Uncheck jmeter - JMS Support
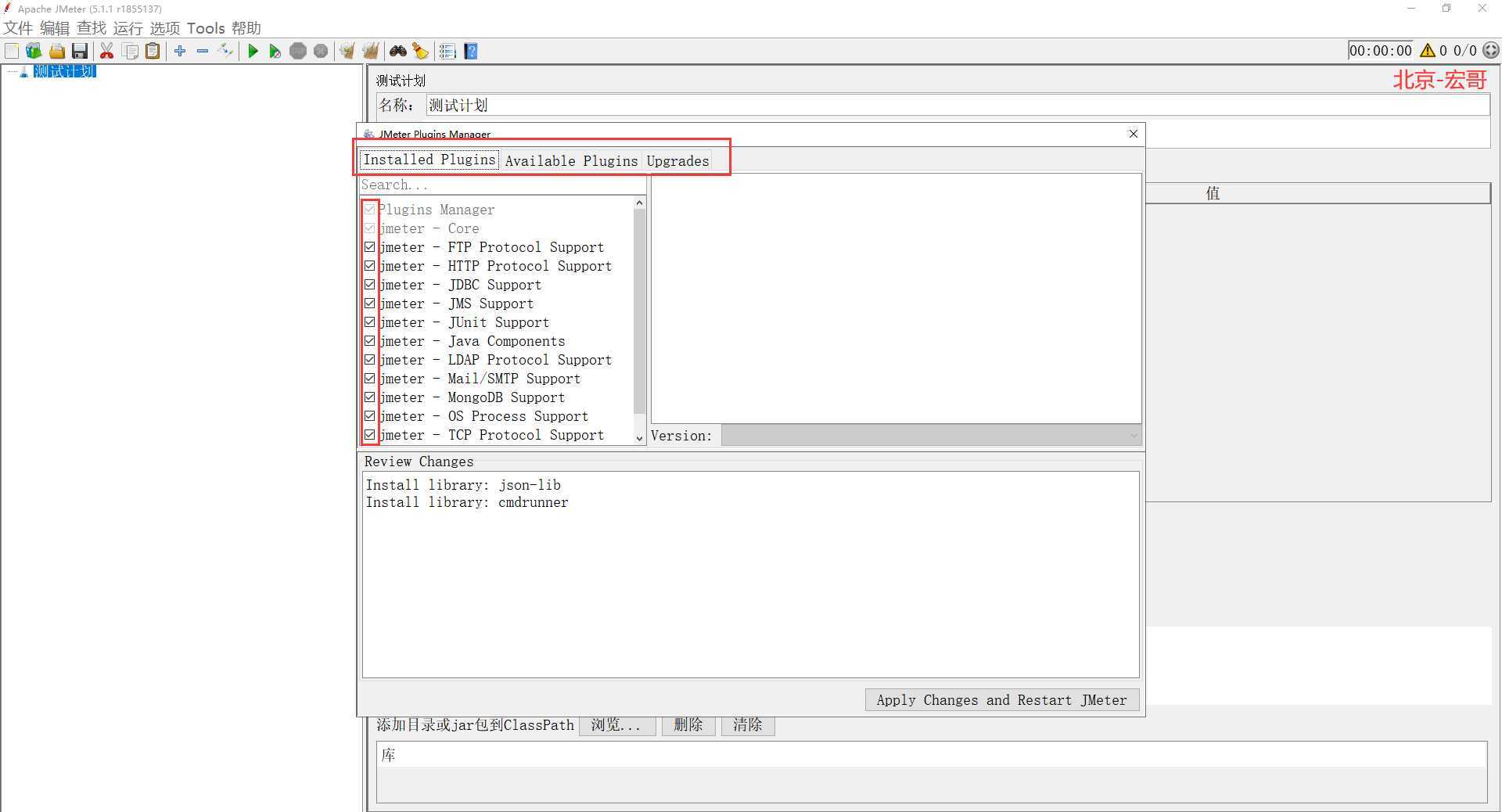Image resolution: width=1502 pixels, height=812 pixels. click(369, 304)
